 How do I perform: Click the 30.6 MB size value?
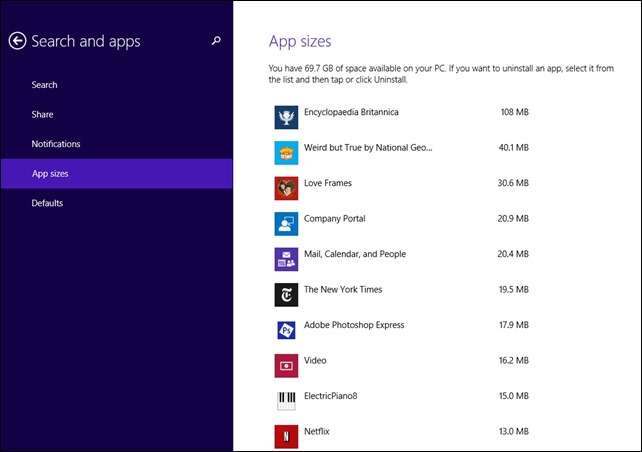pos(513,183)
